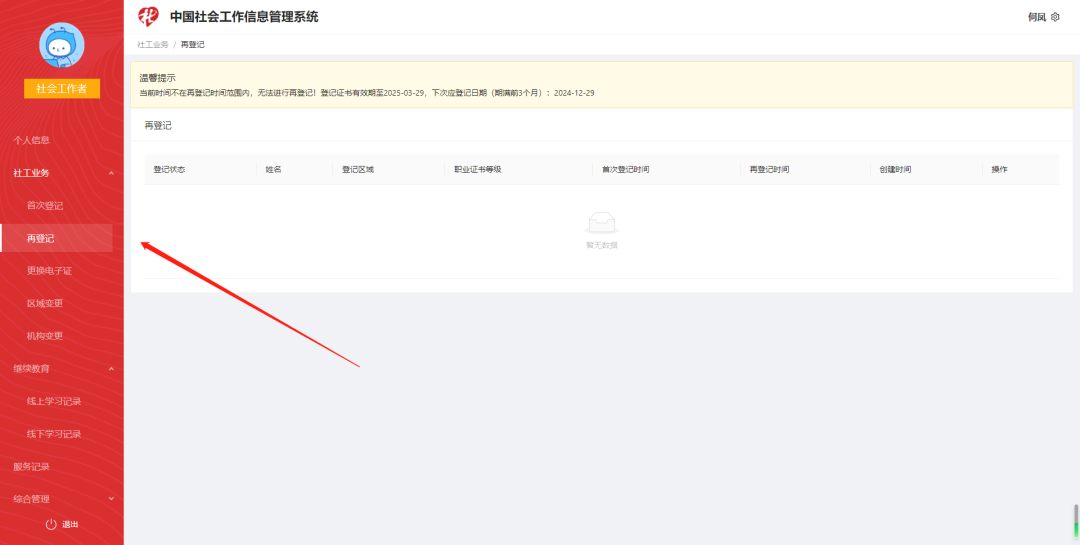Viewport: 1080px width, 545px height.
Task: Open 服务记录 in the sidebar
Action: pos(31,467)
